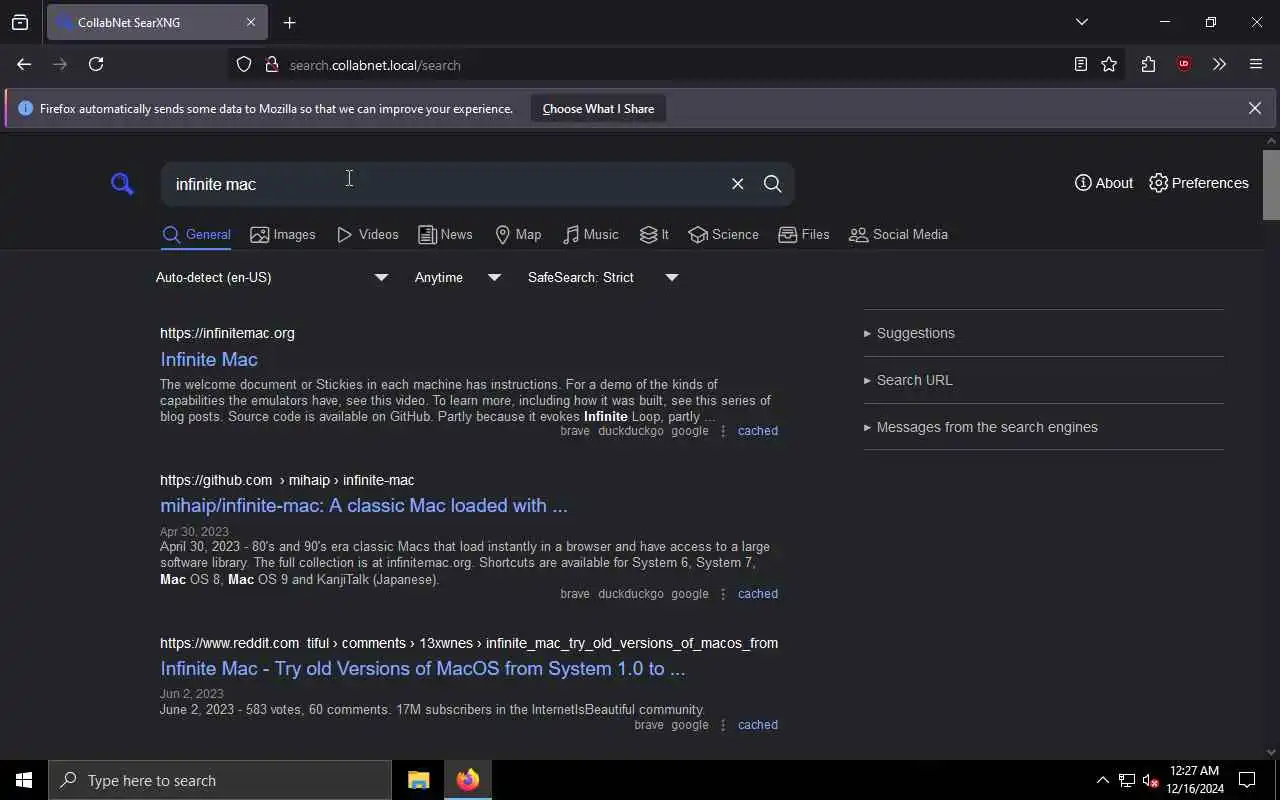Open a new browser tab

[289, 22]
